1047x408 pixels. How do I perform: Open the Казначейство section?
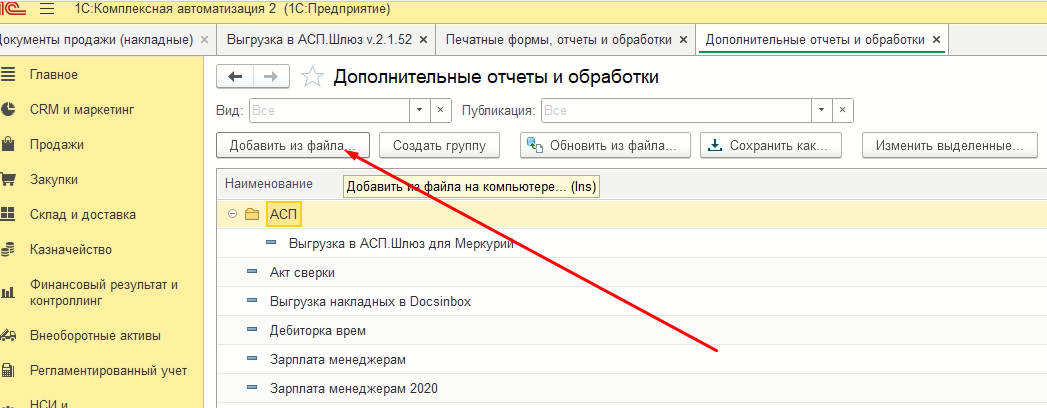71,250
